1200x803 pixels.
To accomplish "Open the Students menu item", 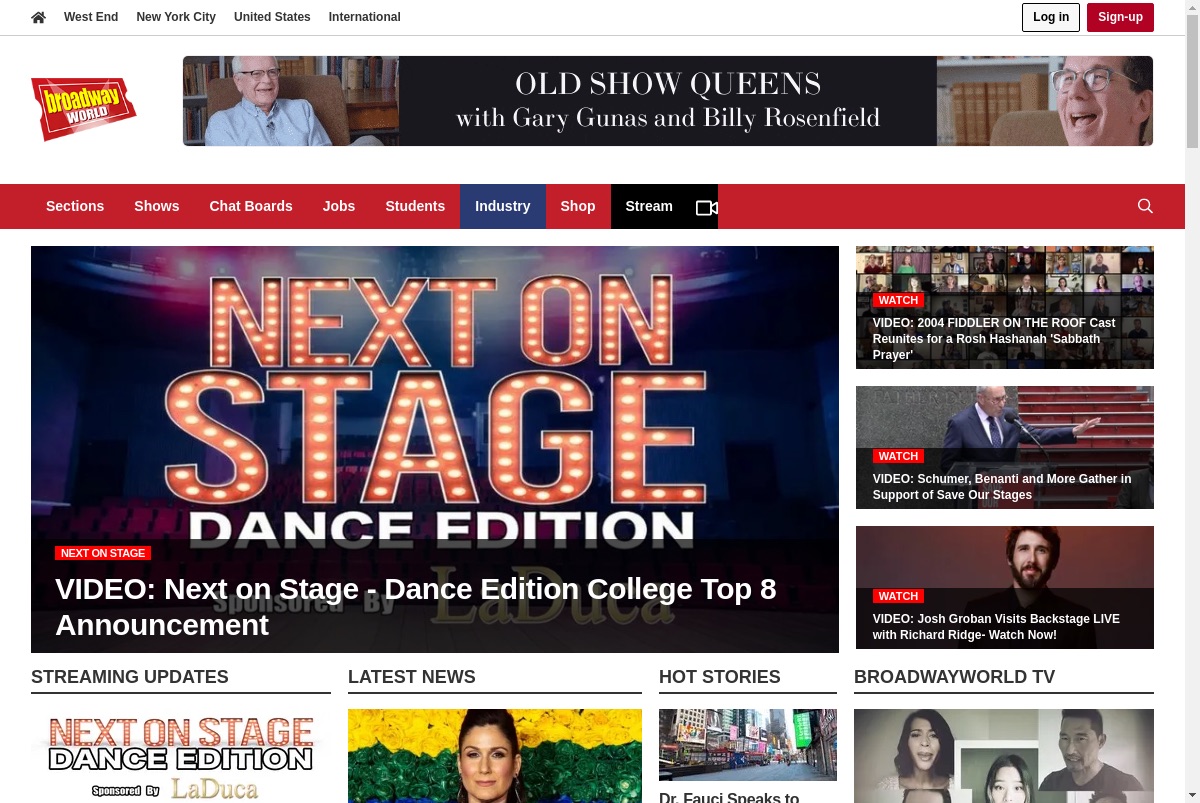I will [415, 206].
